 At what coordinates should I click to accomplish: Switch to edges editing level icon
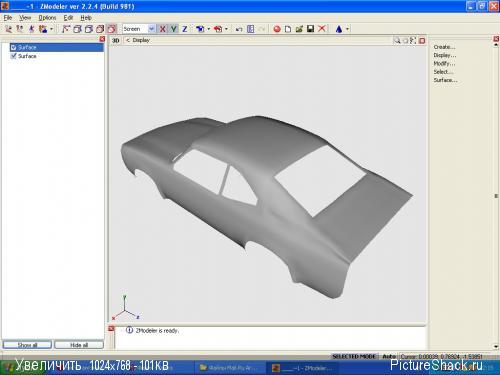(x=20, y=29)
